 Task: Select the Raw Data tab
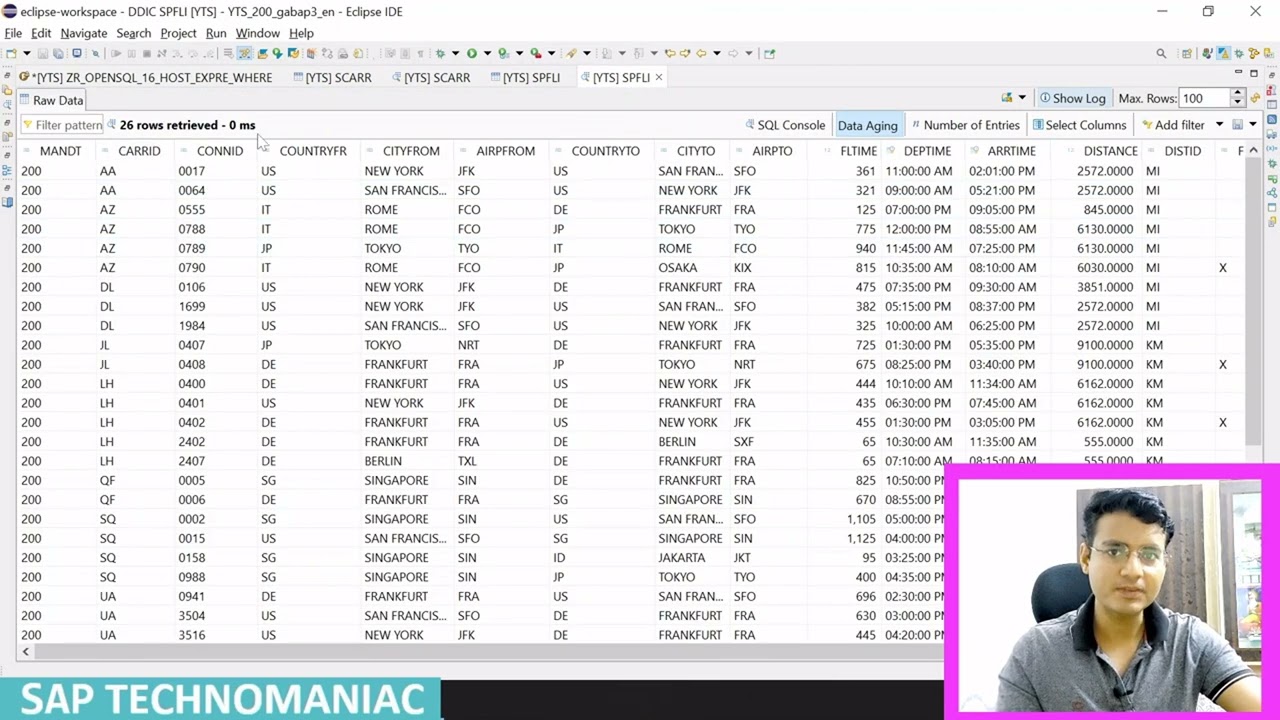click(51, 100)
